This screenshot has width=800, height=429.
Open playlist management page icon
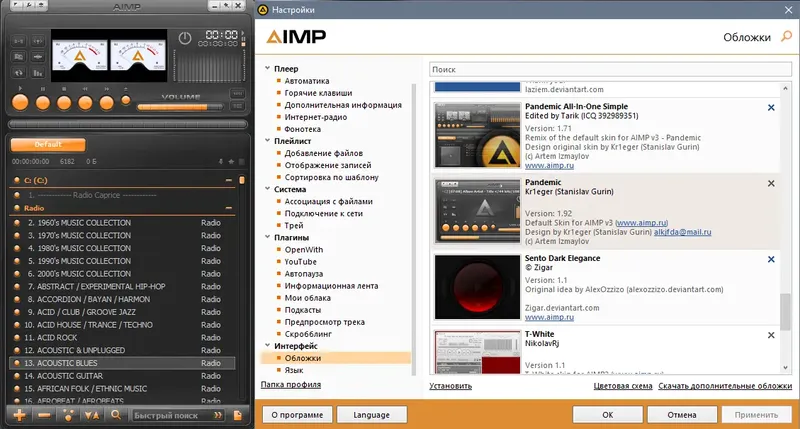tap(238, 415)
